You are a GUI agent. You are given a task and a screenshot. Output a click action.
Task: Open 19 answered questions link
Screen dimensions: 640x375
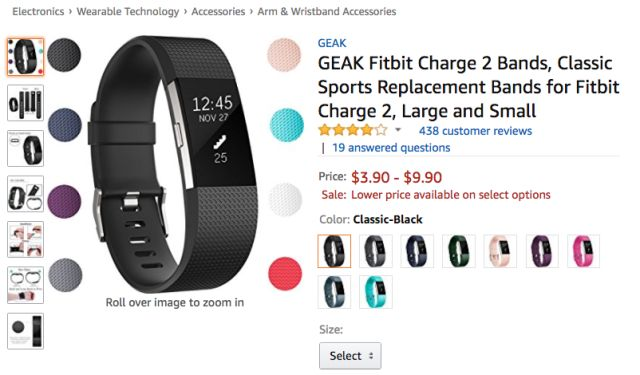click(391, 148)
